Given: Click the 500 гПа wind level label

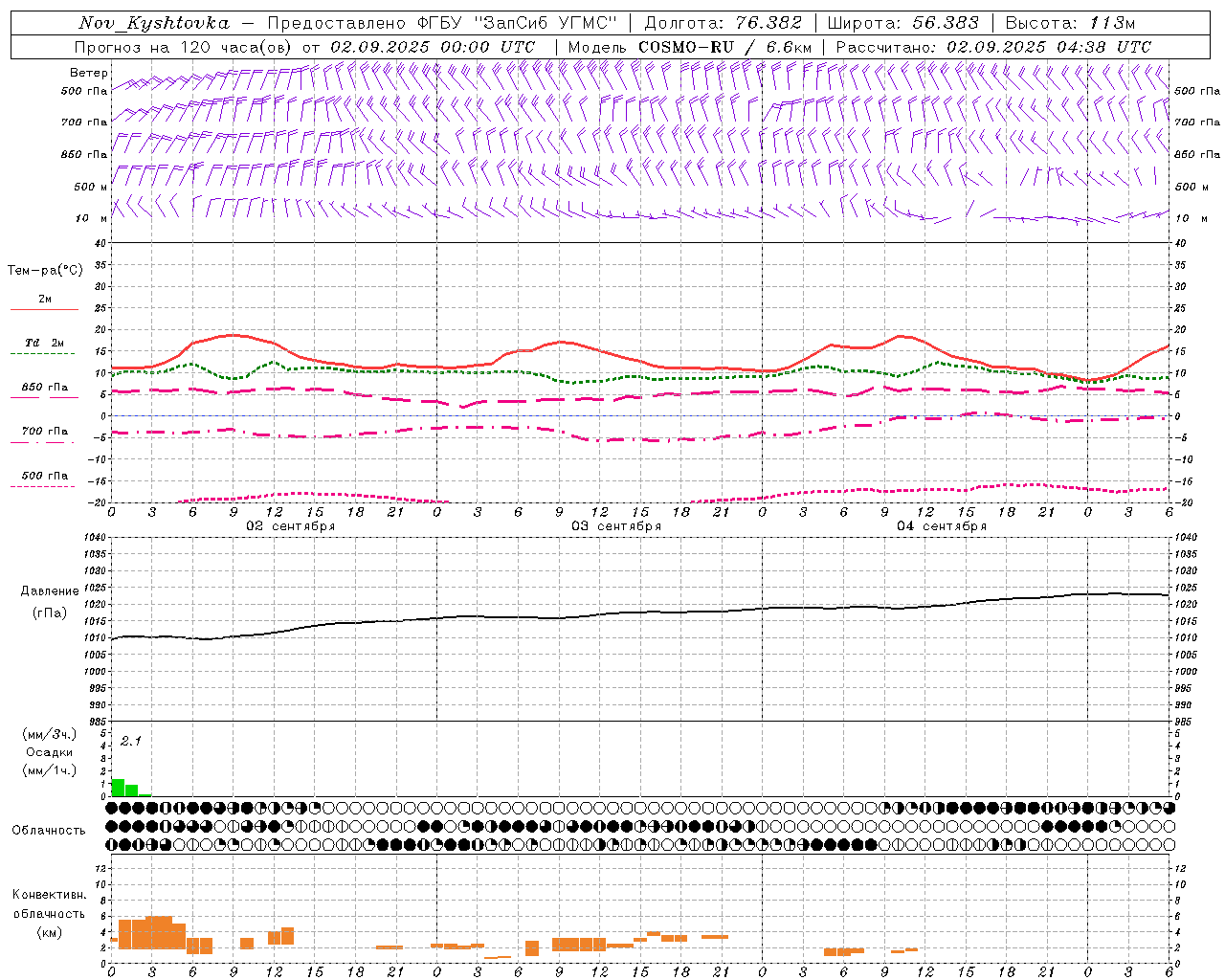Looking at the screenshot, I should pyautogui.click(x=84, y=91).
